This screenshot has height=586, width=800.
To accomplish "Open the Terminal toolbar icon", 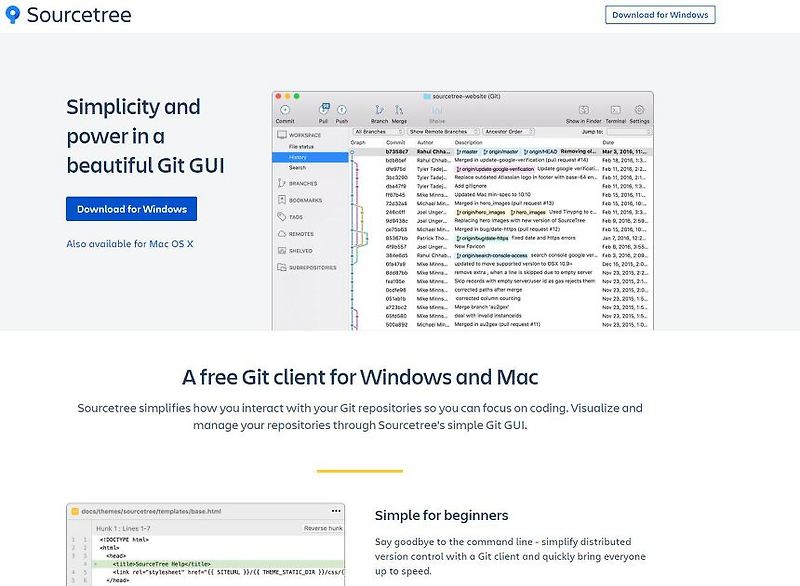I will (x=616, y=110).
